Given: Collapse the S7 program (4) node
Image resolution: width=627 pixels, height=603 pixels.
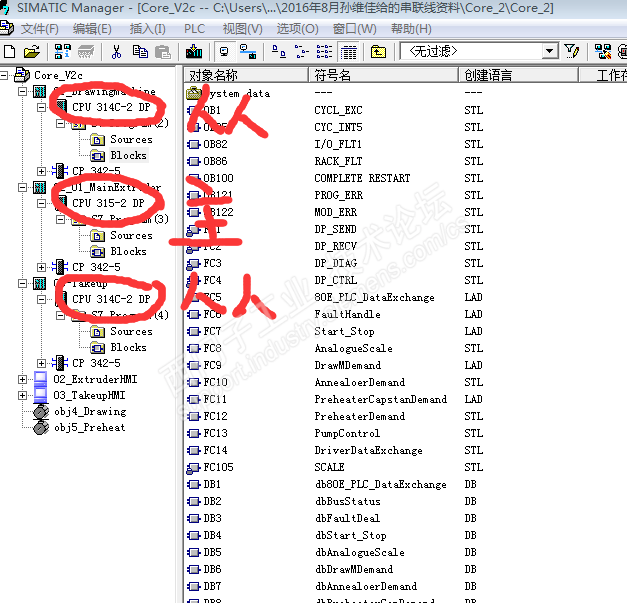Looking at the screenshot, I should [60, 315].
